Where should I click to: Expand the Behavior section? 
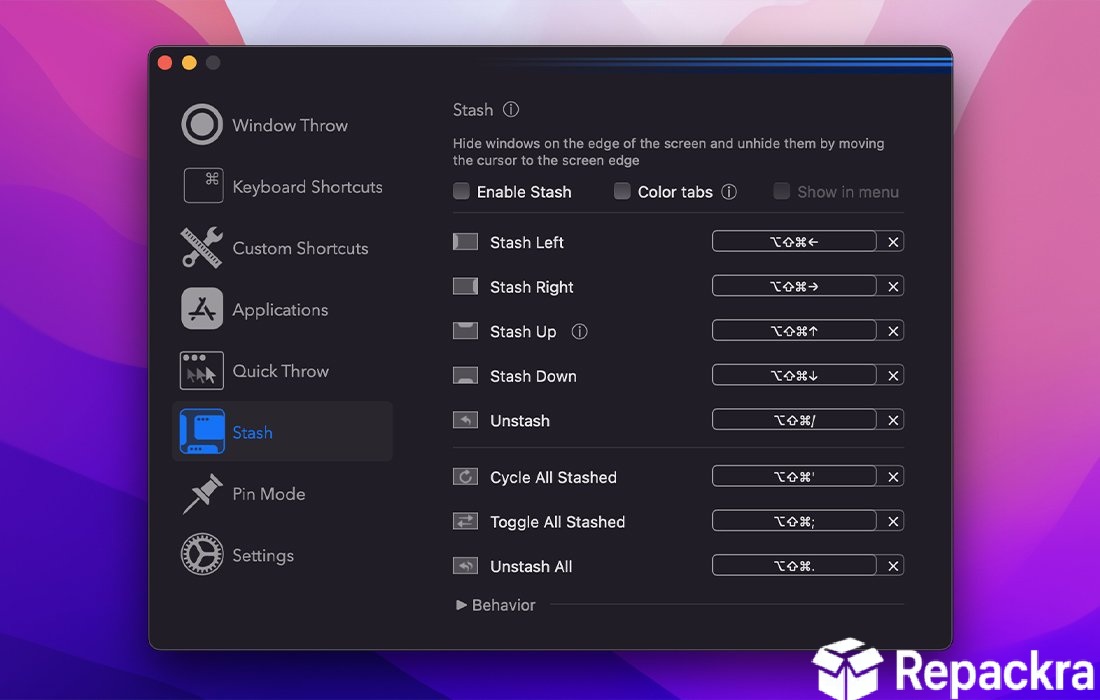tap(461, 605)
